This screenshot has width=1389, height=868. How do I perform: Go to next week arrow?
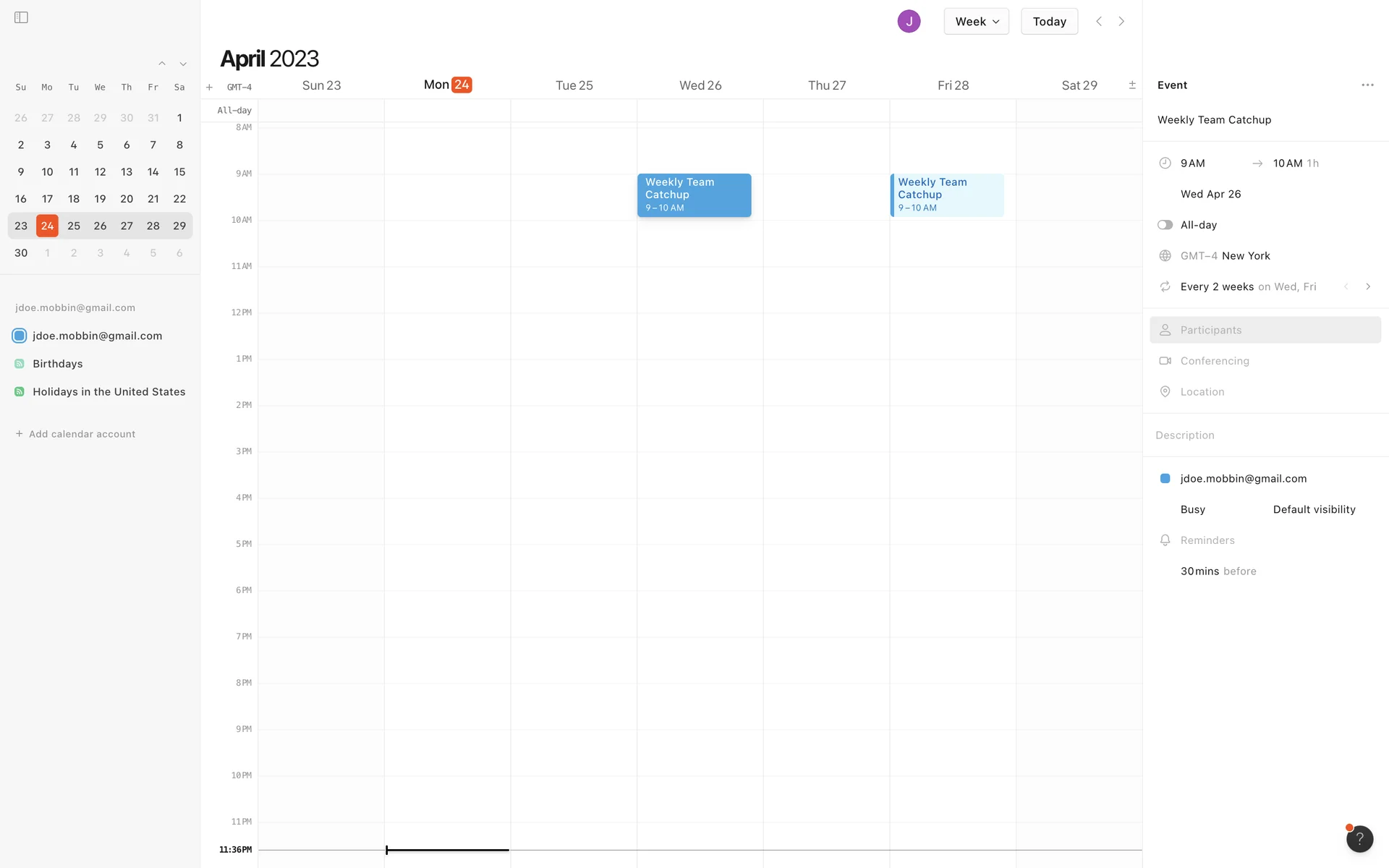tap(1121, 22)
